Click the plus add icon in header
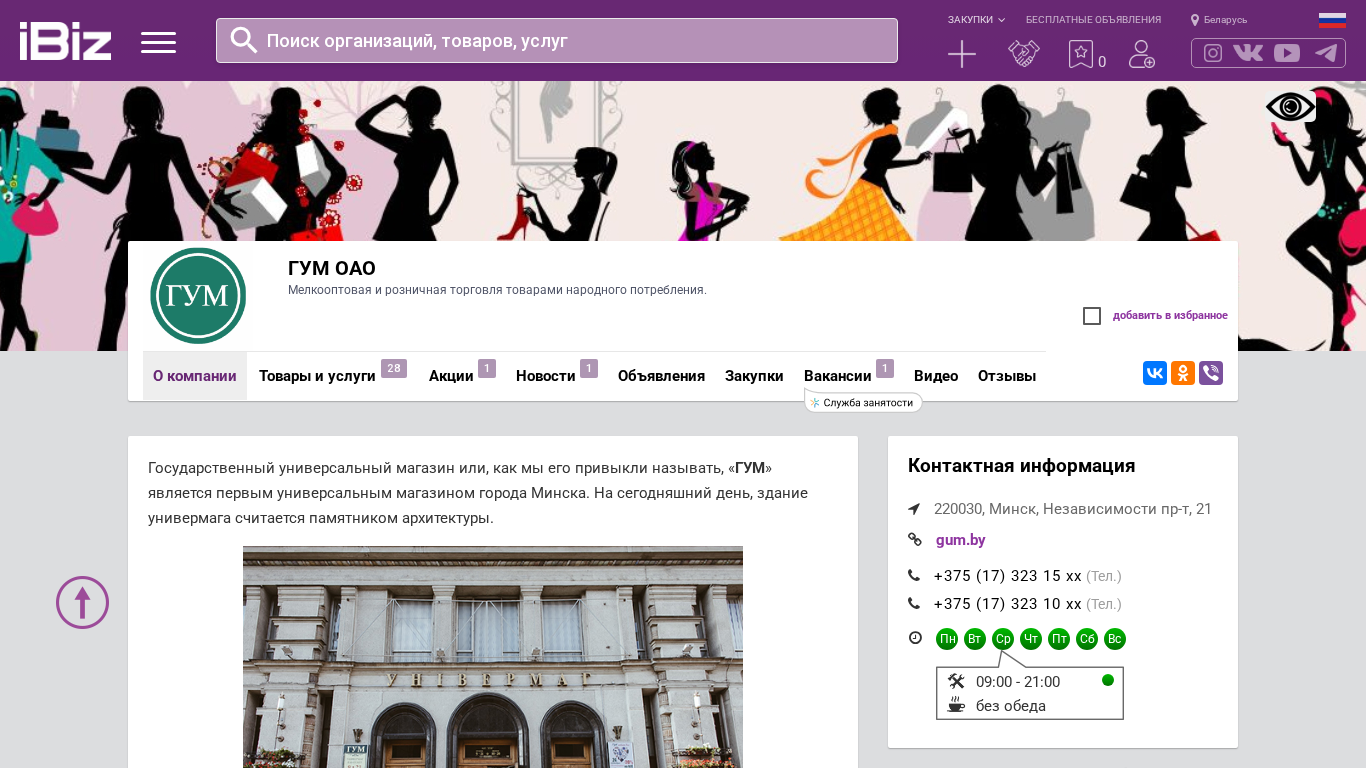Viewport: 1366px width, 768px height. [961, 54]
